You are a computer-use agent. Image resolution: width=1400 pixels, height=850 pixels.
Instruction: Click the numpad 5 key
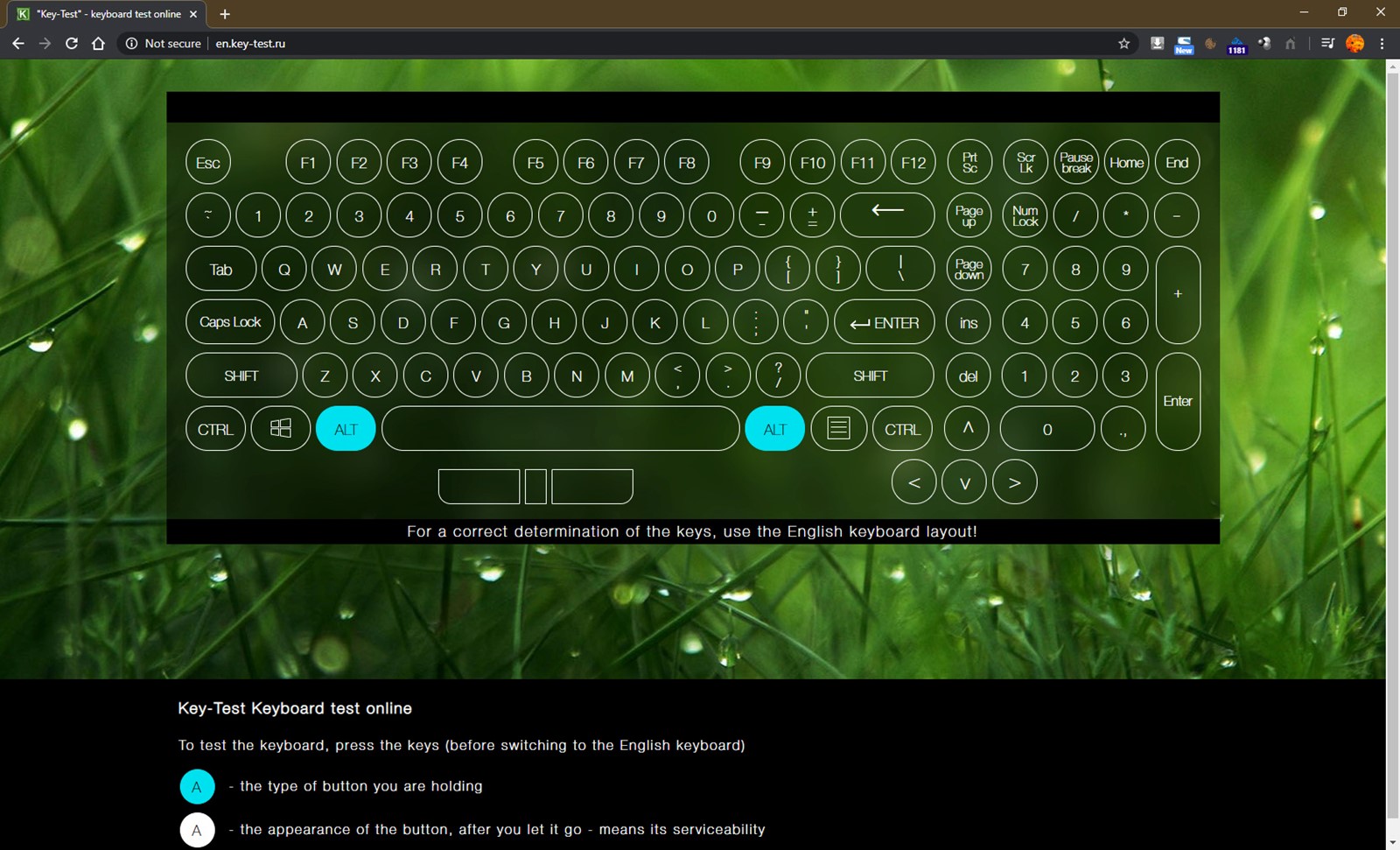click(1075, 323)
